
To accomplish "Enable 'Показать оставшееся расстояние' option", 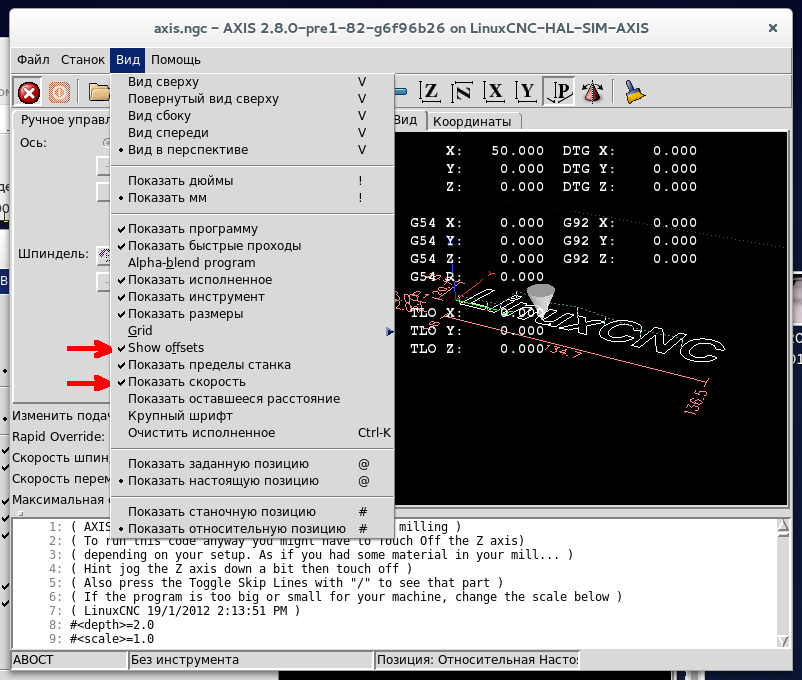I will click(x=252, y=399).
